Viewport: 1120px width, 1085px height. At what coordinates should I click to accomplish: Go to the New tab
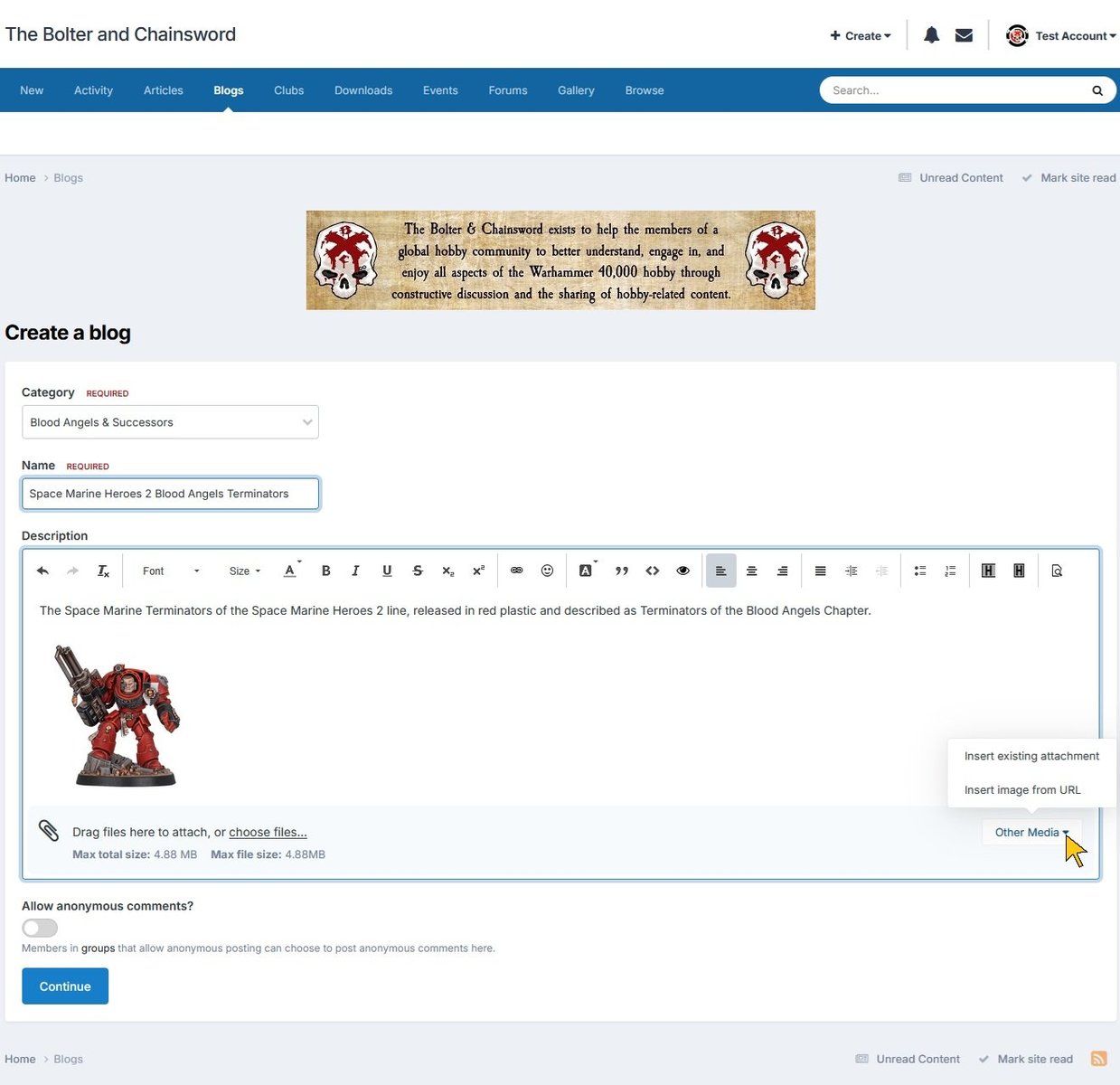(32, 90)
